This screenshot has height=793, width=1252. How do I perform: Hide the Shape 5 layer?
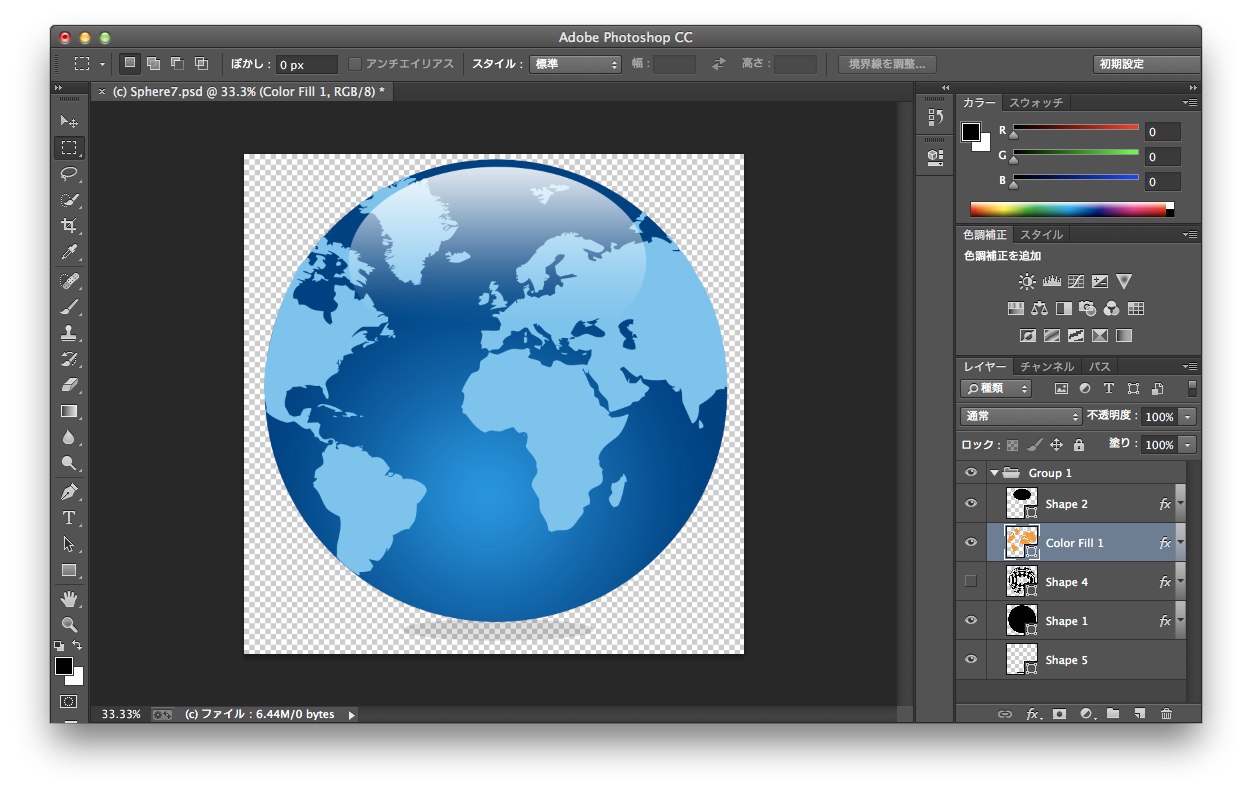[x=970, y=660]
